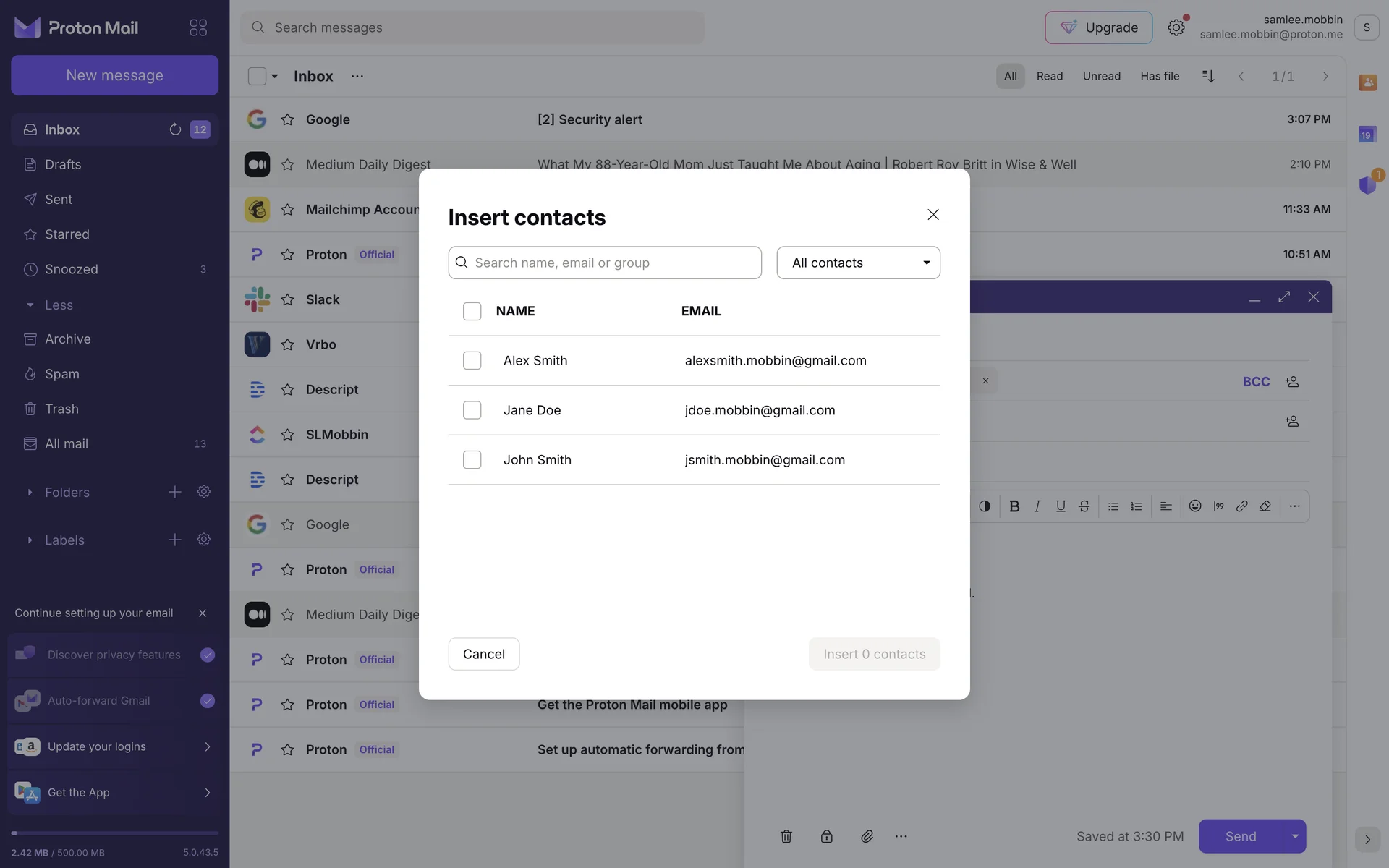Switch to the Unread filter tab
Screen dimensions: 1389x868
[1101, 76]
